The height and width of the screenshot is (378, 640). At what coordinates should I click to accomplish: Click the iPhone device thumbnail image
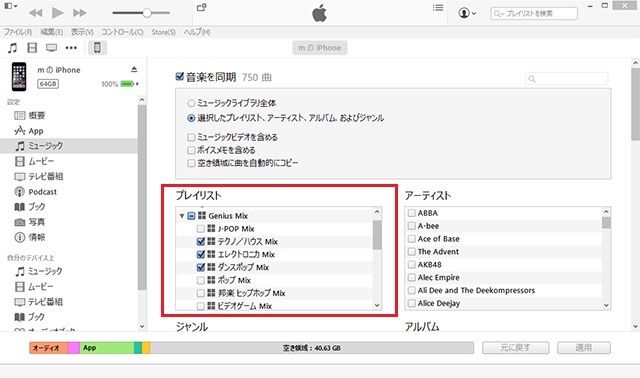tap(19, 76)
